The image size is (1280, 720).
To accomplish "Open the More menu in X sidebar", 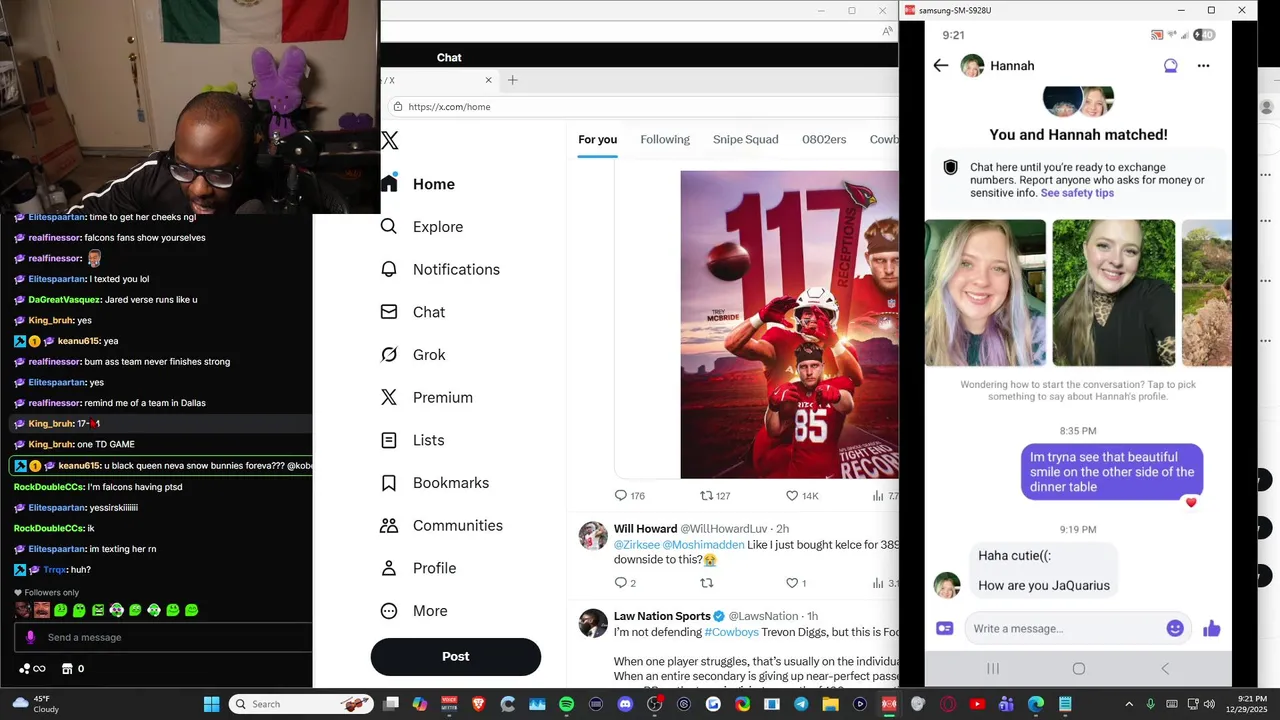I will [413, 611].
